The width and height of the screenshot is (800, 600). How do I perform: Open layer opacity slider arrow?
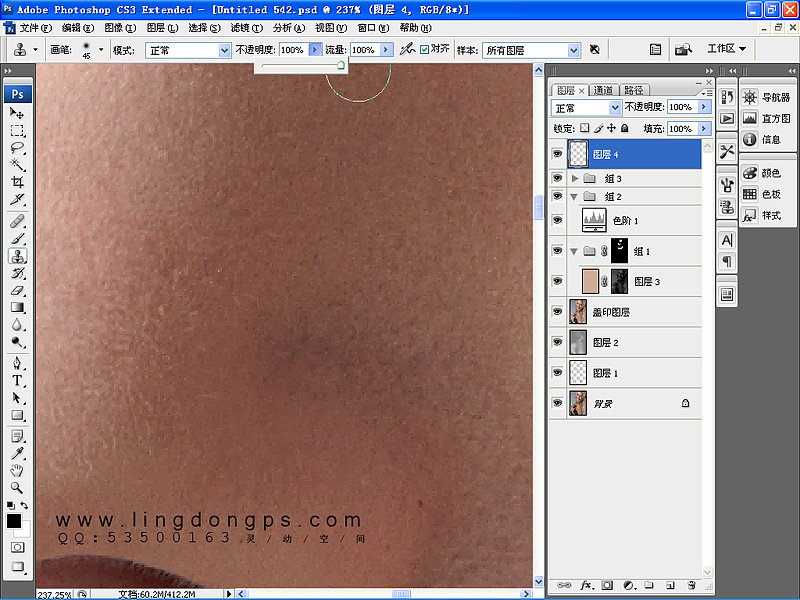(x=704, y=107)
